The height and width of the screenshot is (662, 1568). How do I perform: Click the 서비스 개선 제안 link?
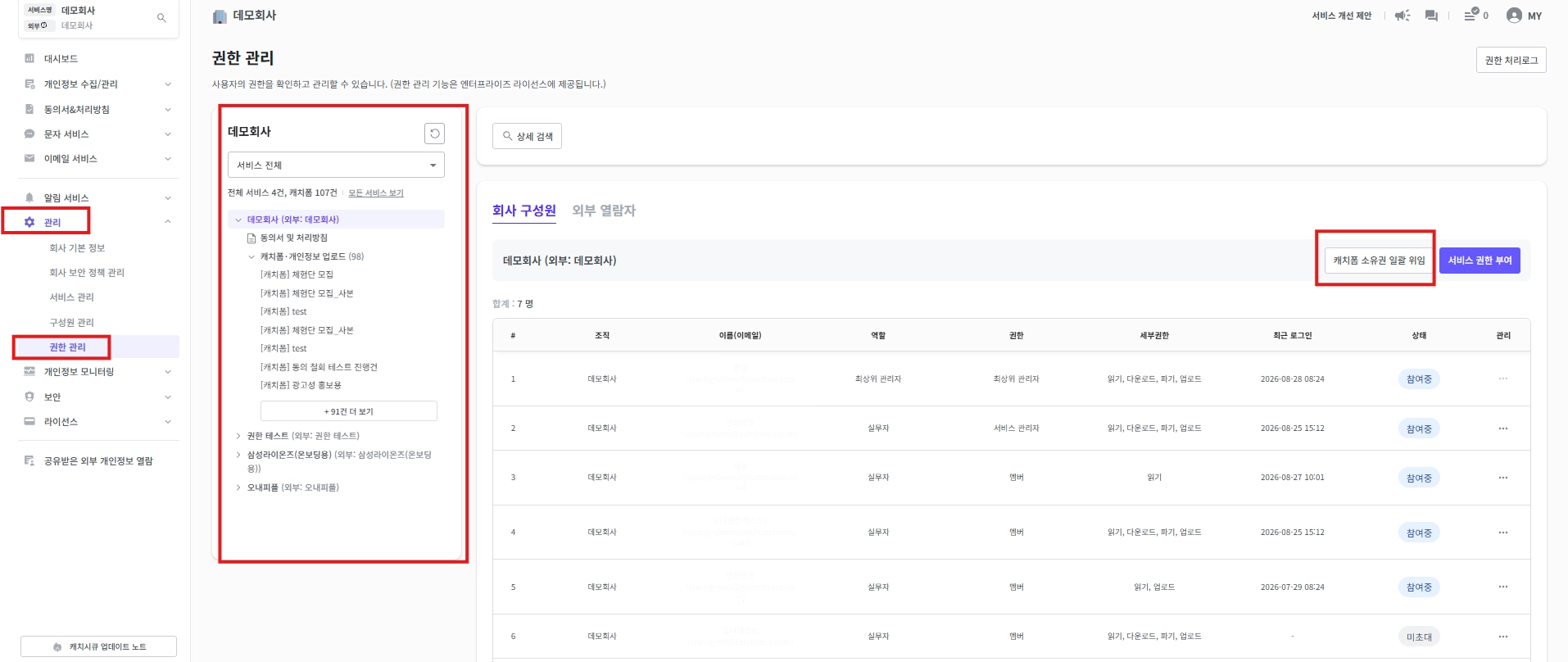[1342, 16]
